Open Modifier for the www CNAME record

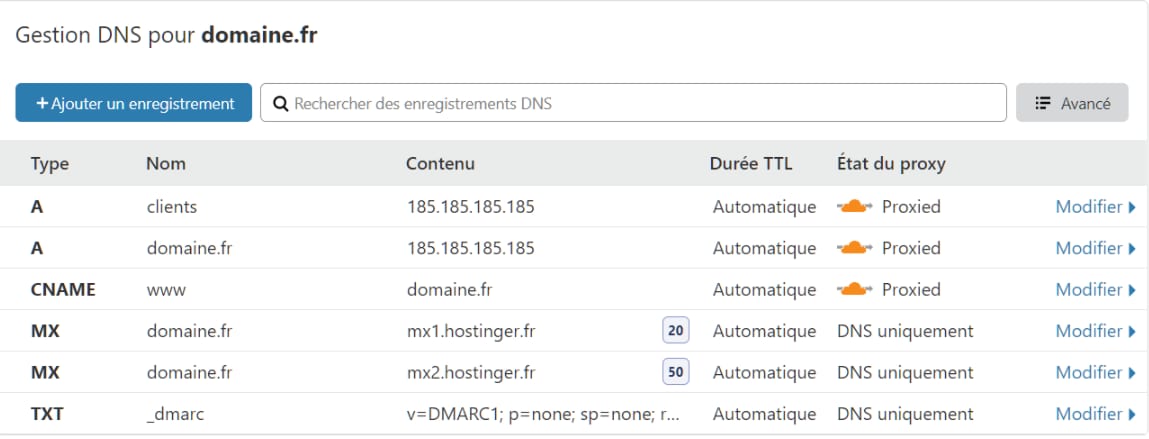pos(1096,289)
